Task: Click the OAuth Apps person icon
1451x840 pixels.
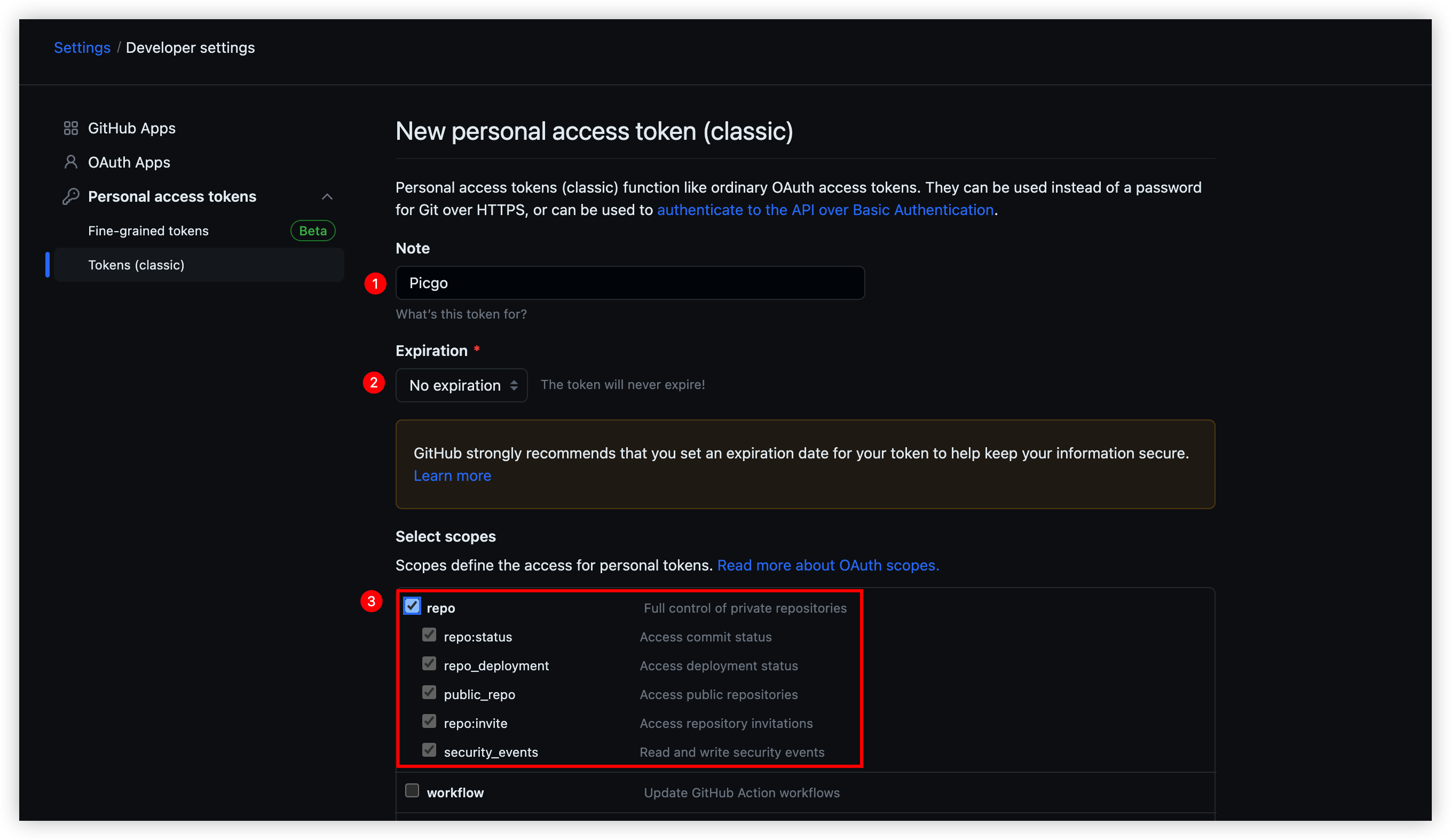Action: (x=71, y=162)
